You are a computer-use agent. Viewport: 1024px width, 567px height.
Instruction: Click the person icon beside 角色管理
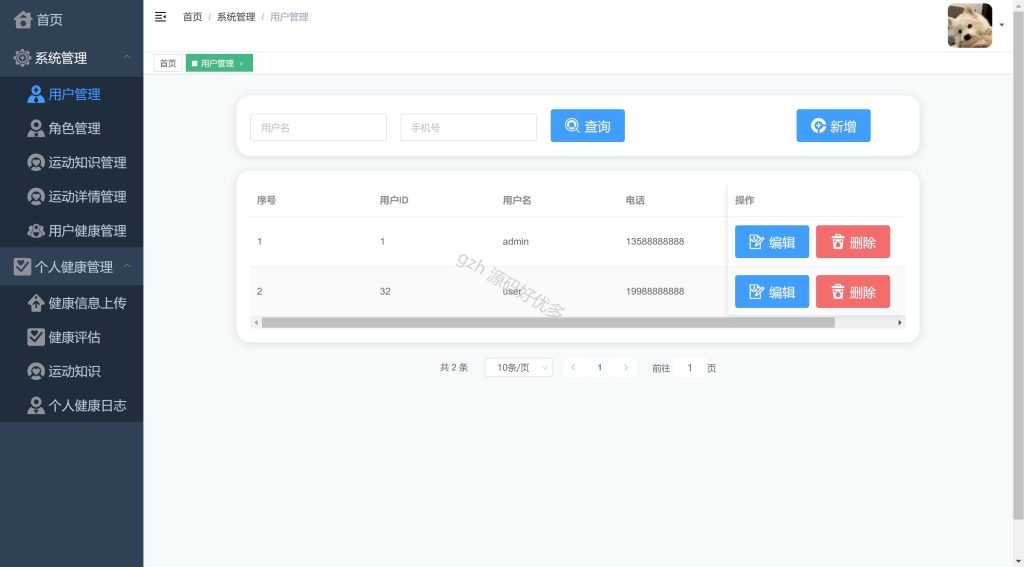(x=36, y=129)
